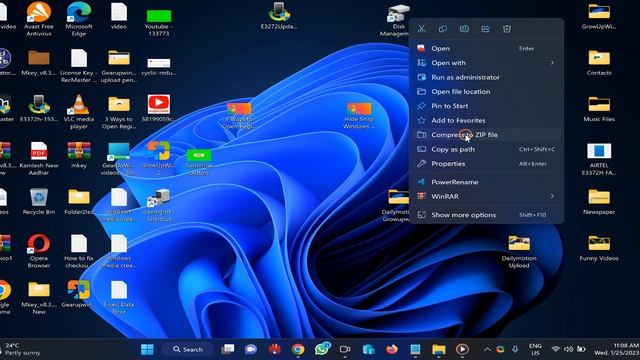Select the Recycle Bin
This screenshot has width=640, height=360.
(x=39, y=201)
